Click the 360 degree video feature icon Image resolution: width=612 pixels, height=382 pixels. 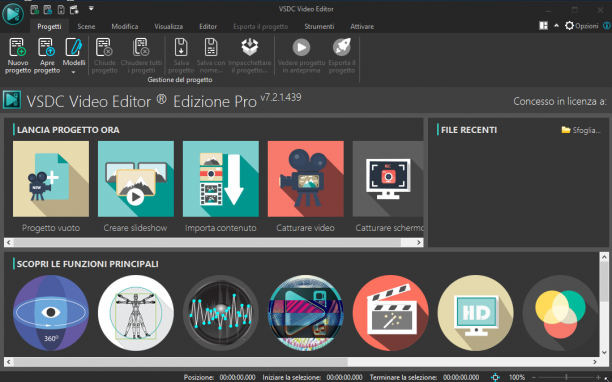click(x=51, y=313)
